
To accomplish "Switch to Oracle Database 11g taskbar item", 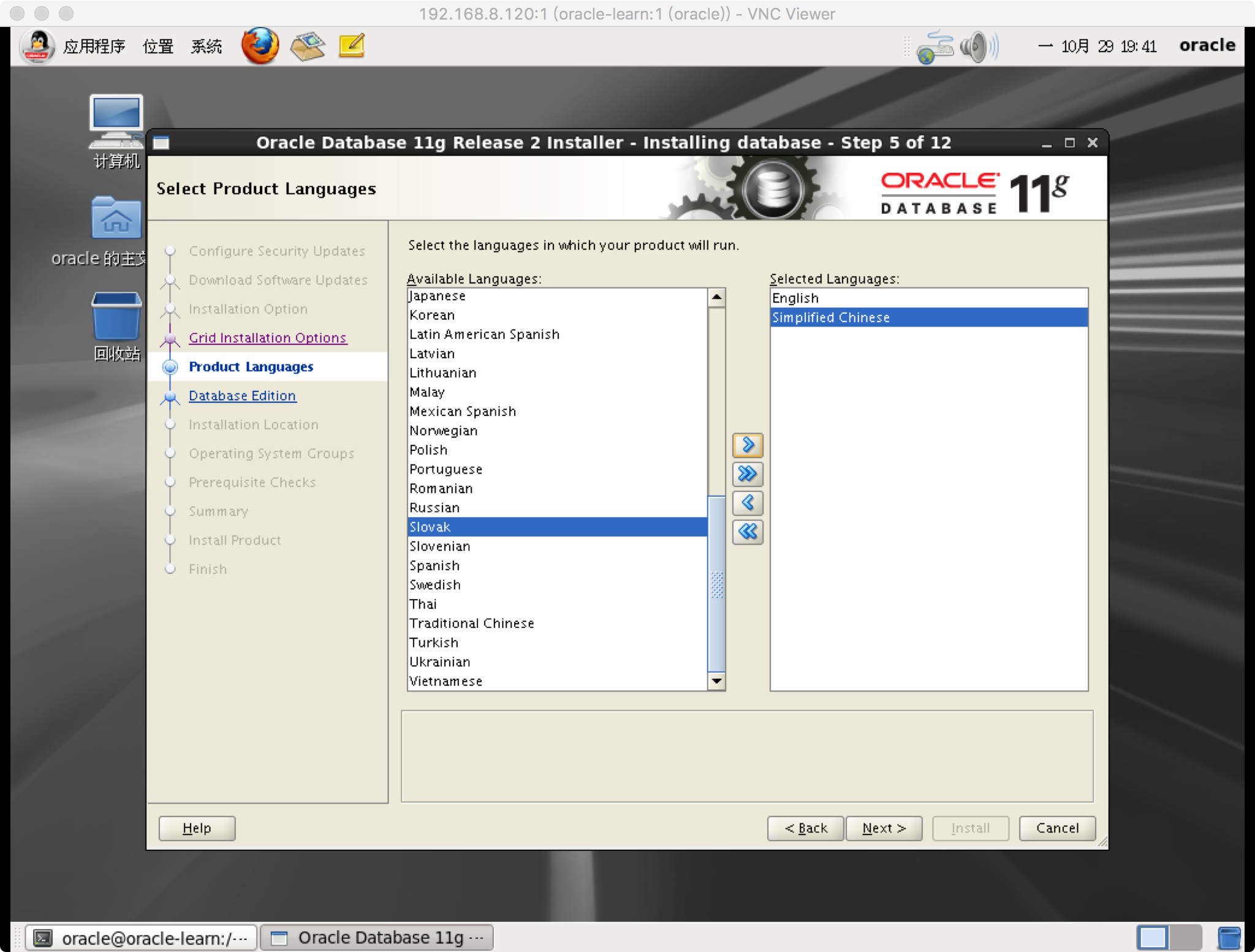I will coord(377,938).
